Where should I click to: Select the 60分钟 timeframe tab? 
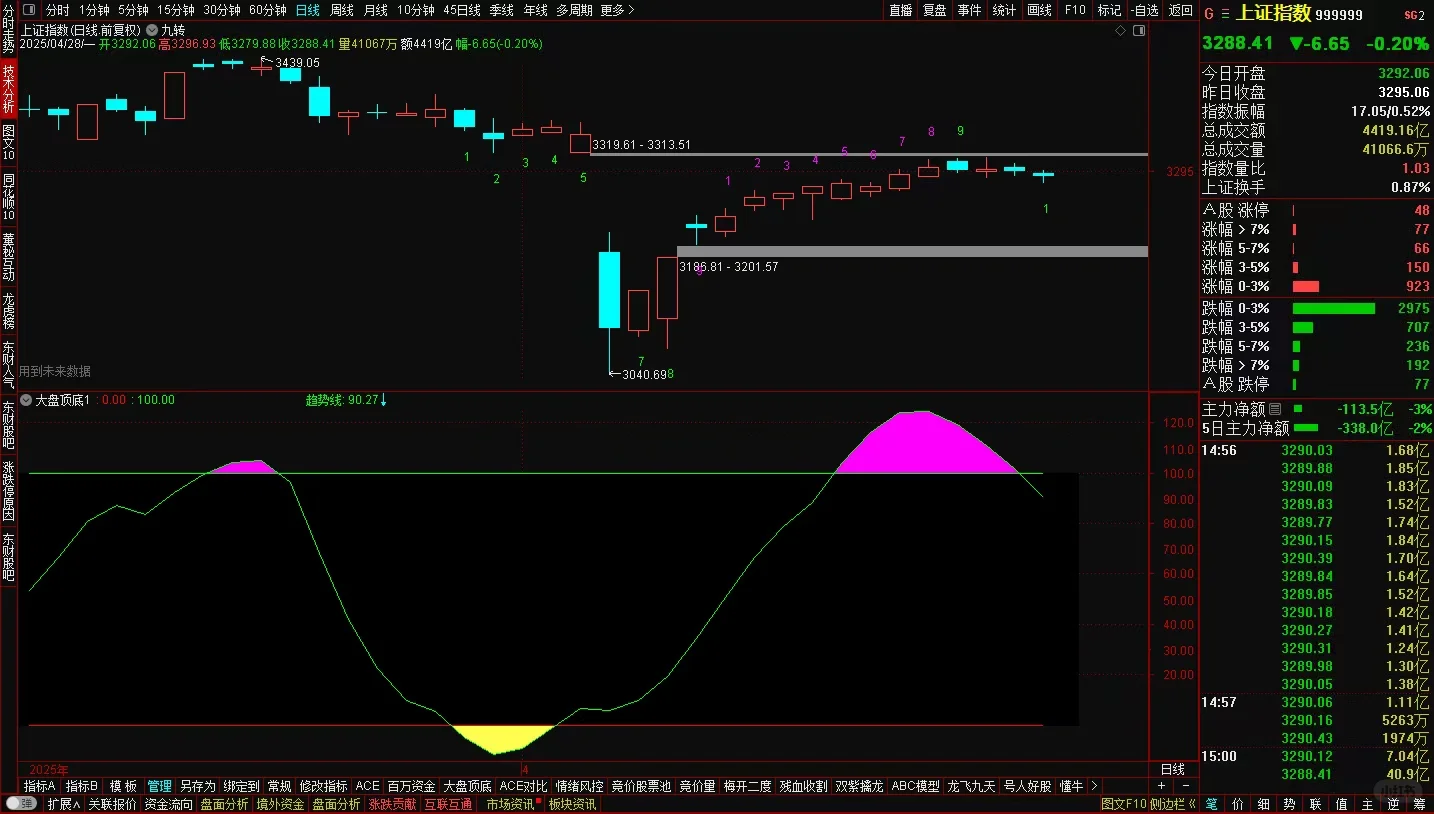268,10
